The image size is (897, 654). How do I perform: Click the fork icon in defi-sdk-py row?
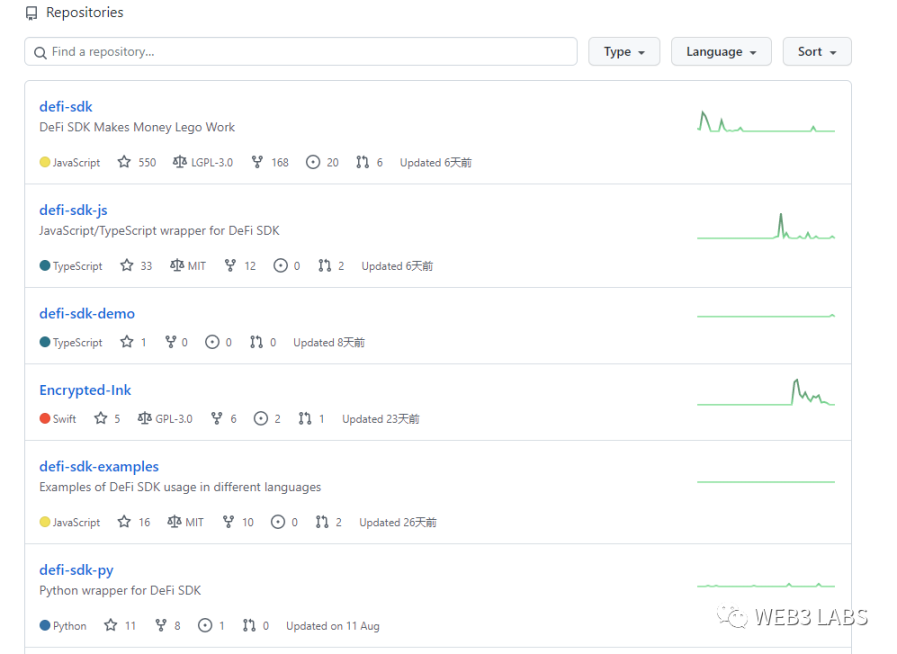tap(161, 625)
